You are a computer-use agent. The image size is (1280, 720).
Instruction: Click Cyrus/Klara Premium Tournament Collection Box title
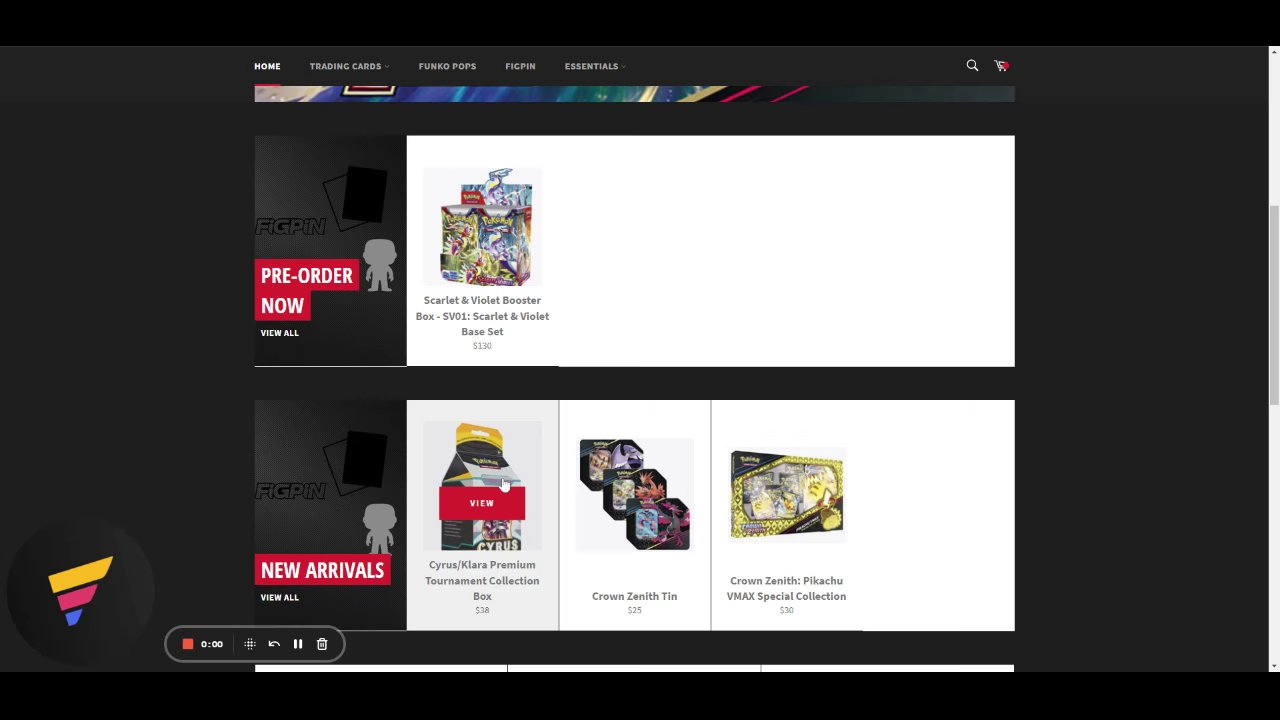(482, 580)
